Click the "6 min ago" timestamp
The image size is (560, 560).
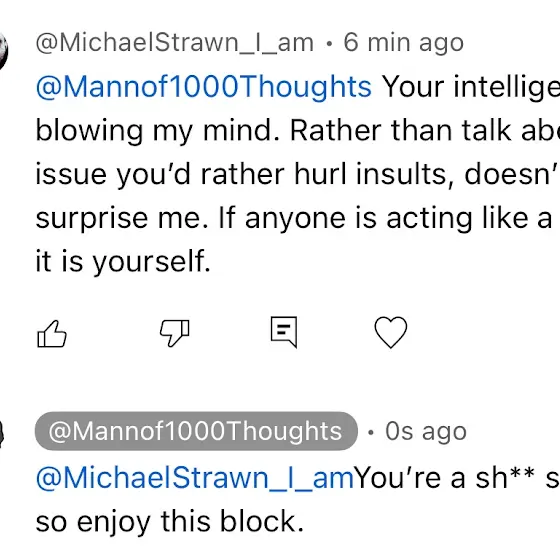[404, 43]
